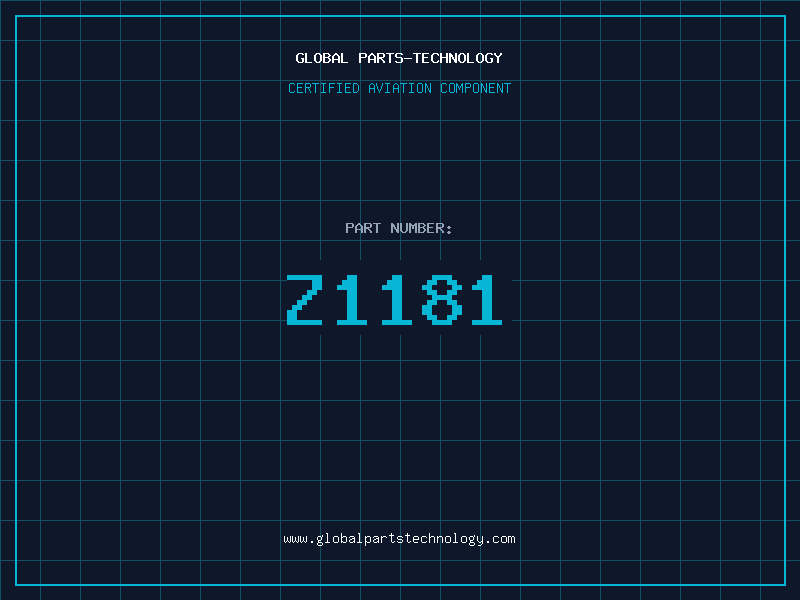Click the GLOBAL PARTS-TECHNOLOGY heading

pos(399,58)
